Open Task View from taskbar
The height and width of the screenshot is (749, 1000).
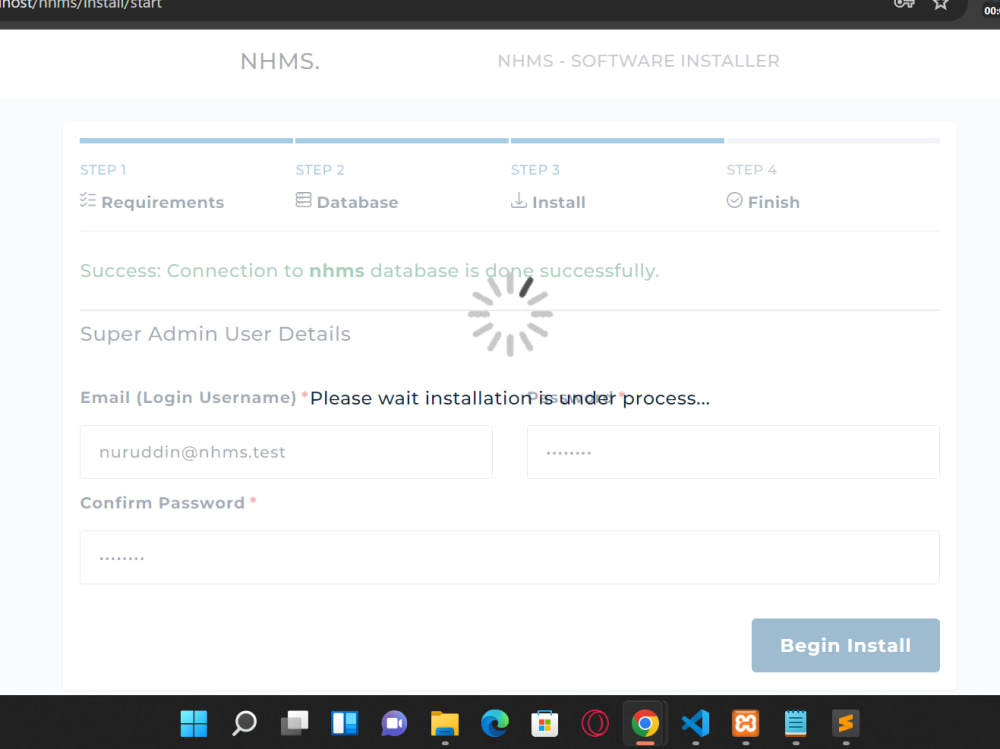[x=295, y=723]
